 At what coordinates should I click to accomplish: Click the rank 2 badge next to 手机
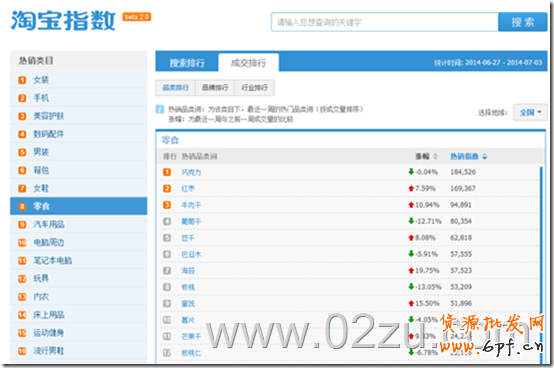pyautogui.click(x=22, y=98)
